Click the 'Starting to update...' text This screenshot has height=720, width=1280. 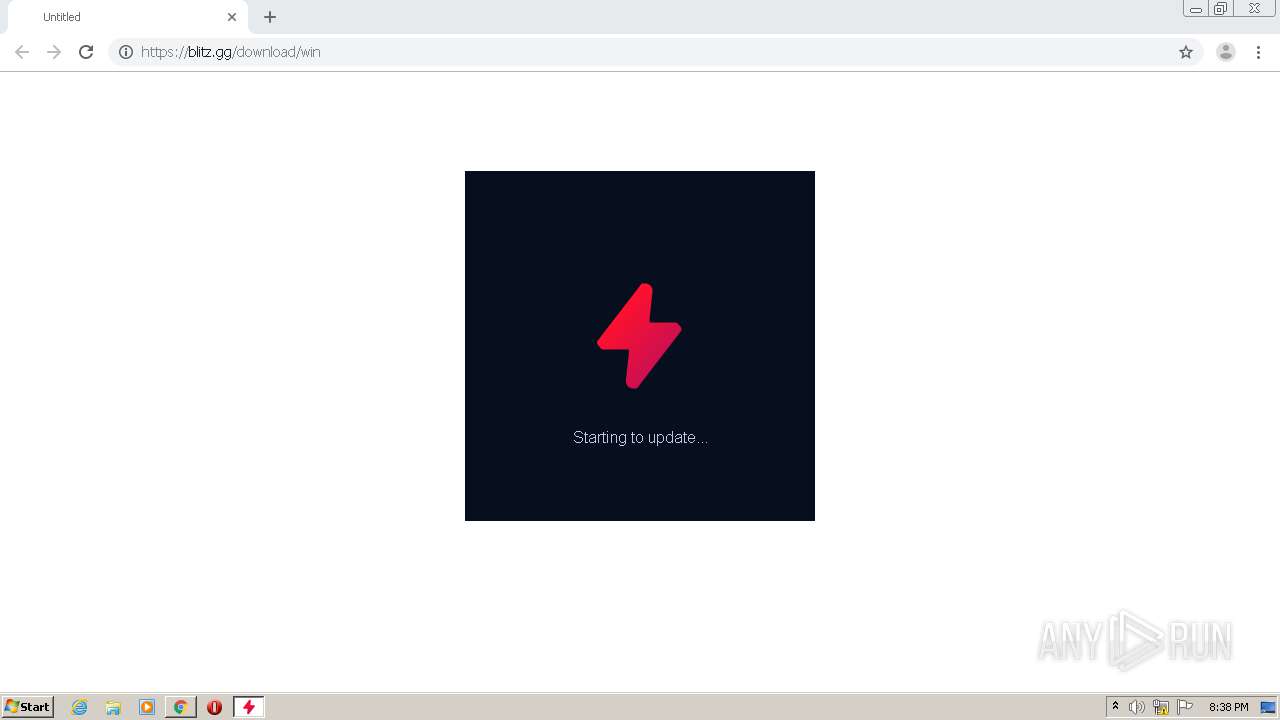click(640, 438)
